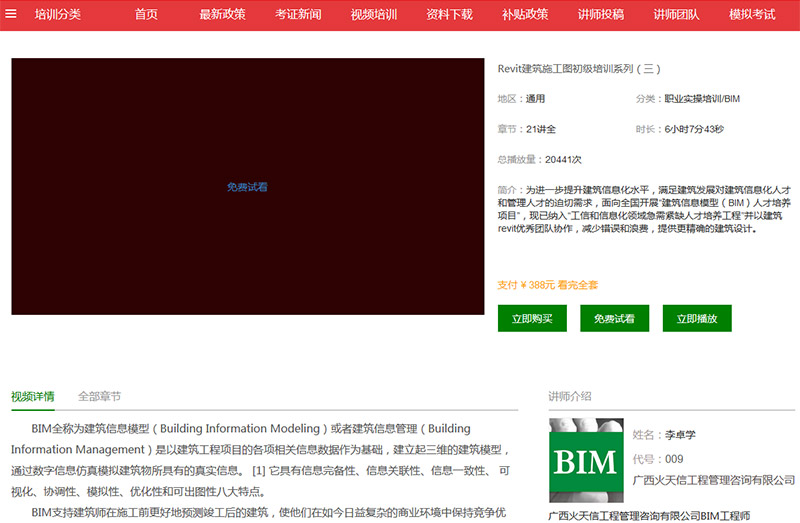This screenshot has width=800, height=523.
Task: Open the hamburger menu icon
Action: point(11,14)
